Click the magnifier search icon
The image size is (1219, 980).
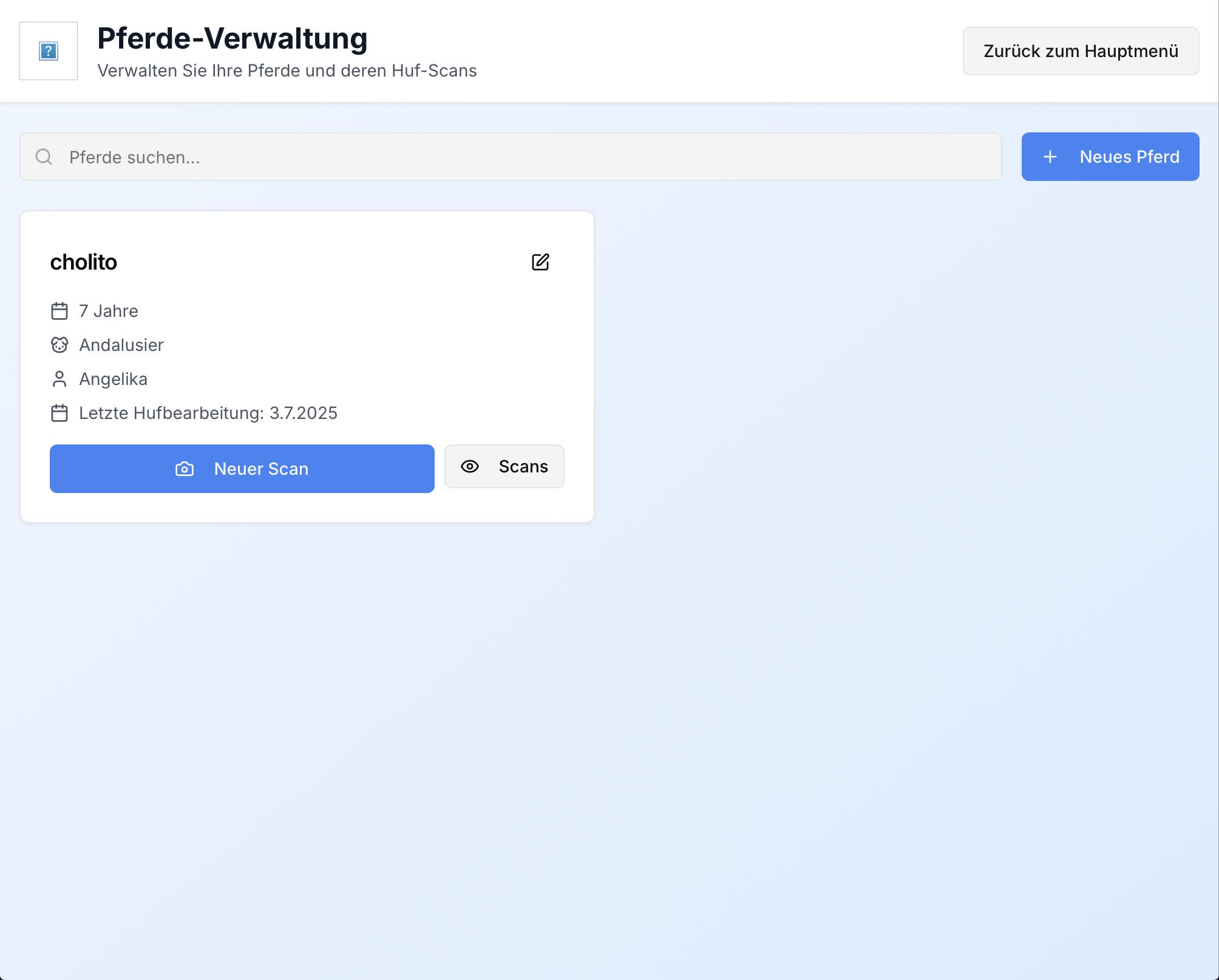click(x=44, y=157)
